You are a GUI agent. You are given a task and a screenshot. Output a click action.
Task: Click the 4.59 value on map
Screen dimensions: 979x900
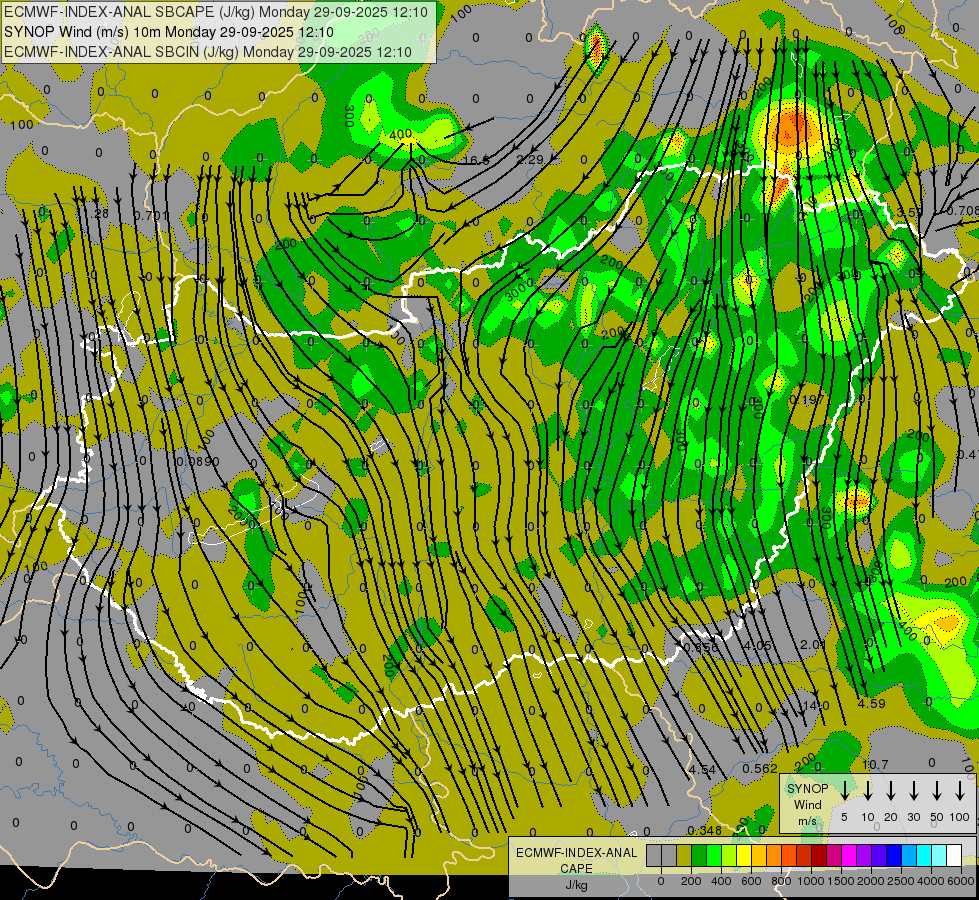pos(872,703)
